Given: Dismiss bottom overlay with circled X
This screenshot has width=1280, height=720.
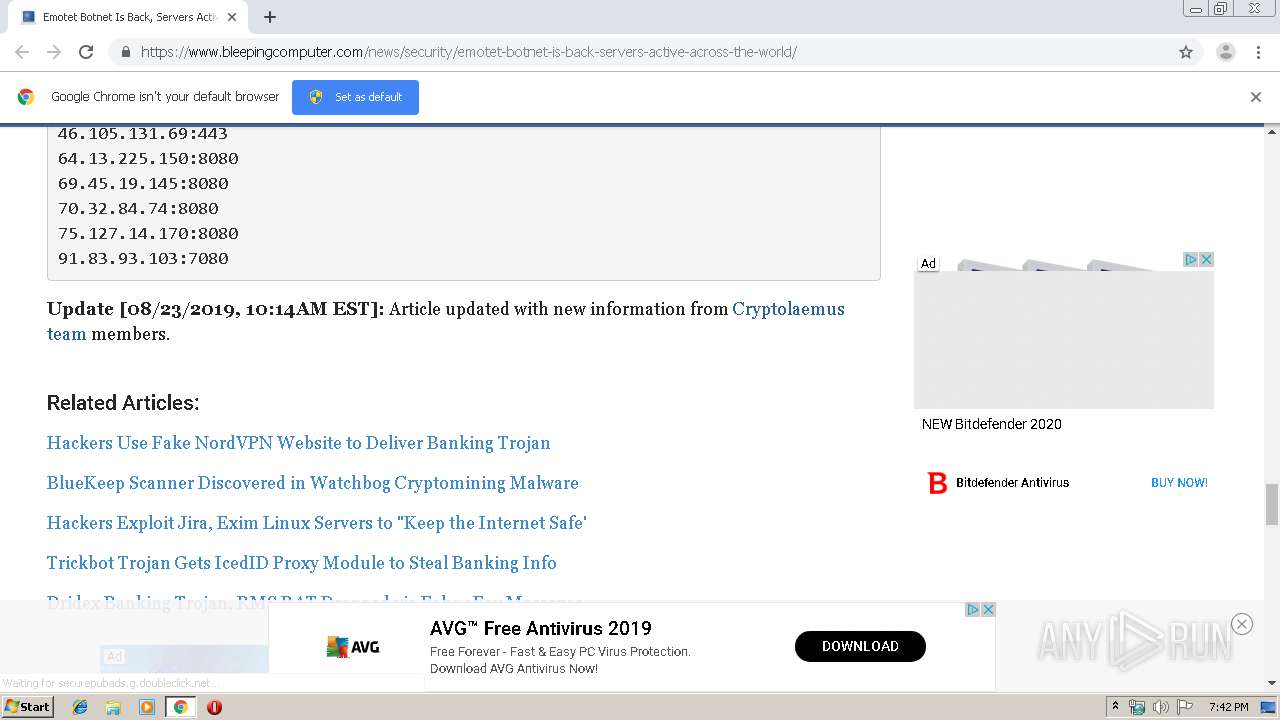Looking at the screenshot, I should 1242,624.
